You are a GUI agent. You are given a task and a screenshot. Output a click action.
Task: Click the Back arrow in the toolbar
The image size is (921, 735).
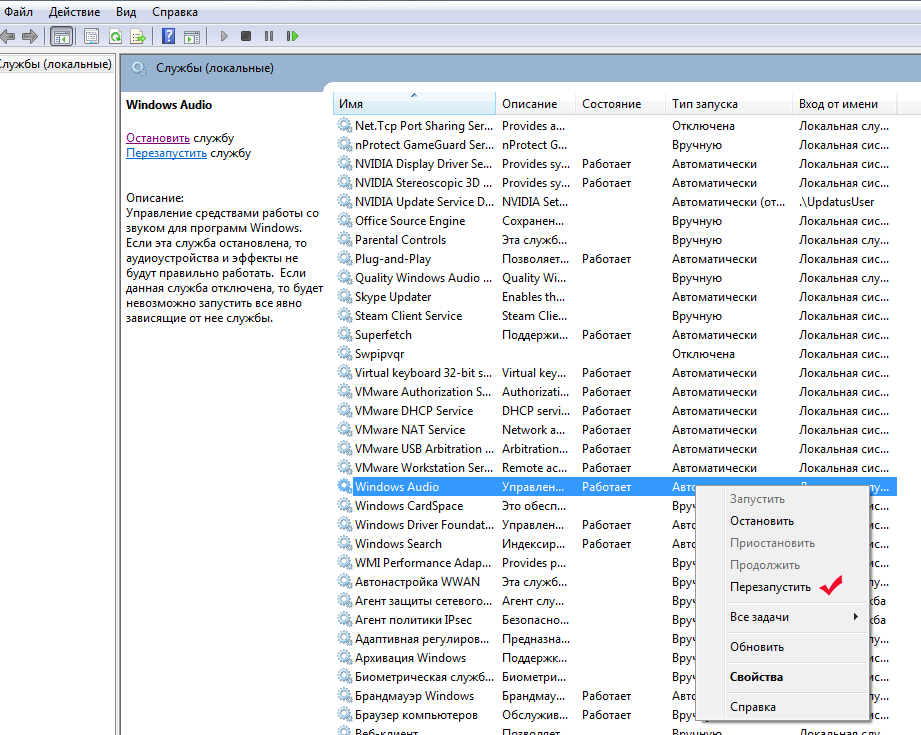coord(8,36)
